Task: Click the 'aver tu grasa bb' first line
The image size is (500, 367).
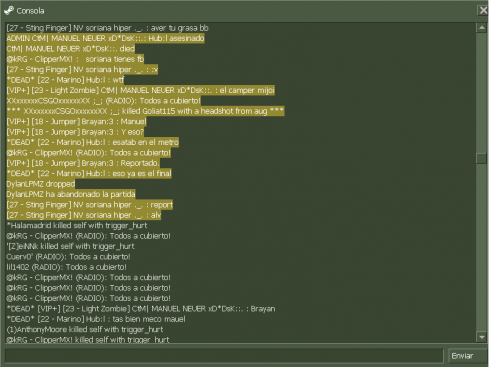Action: [107, 28]
